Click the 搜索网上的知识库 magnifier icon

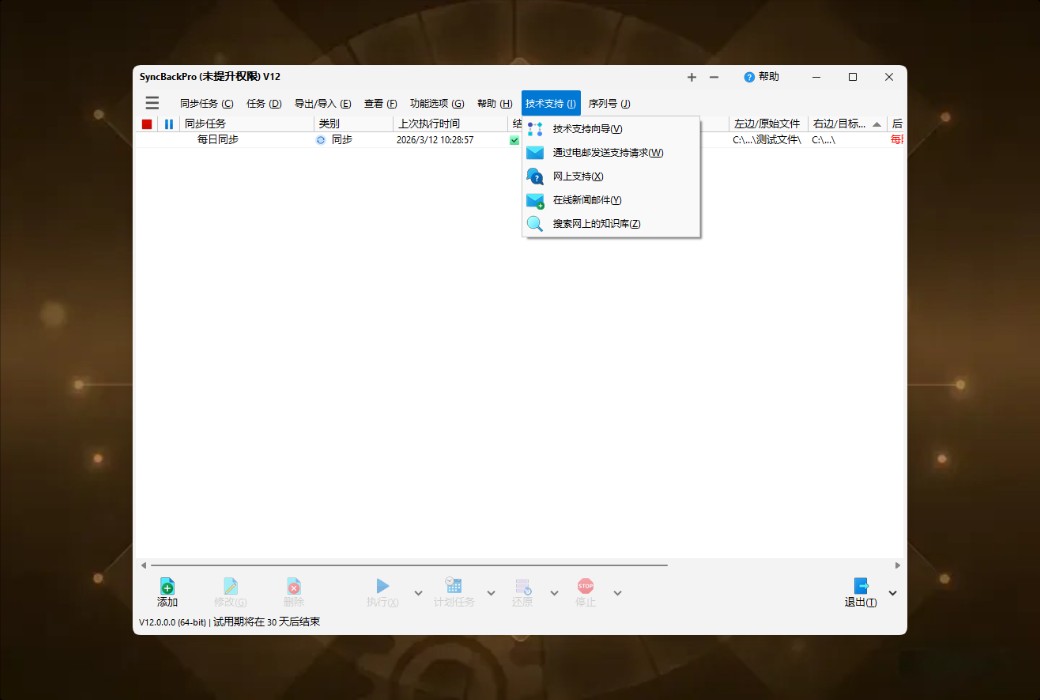pos(535,224)
